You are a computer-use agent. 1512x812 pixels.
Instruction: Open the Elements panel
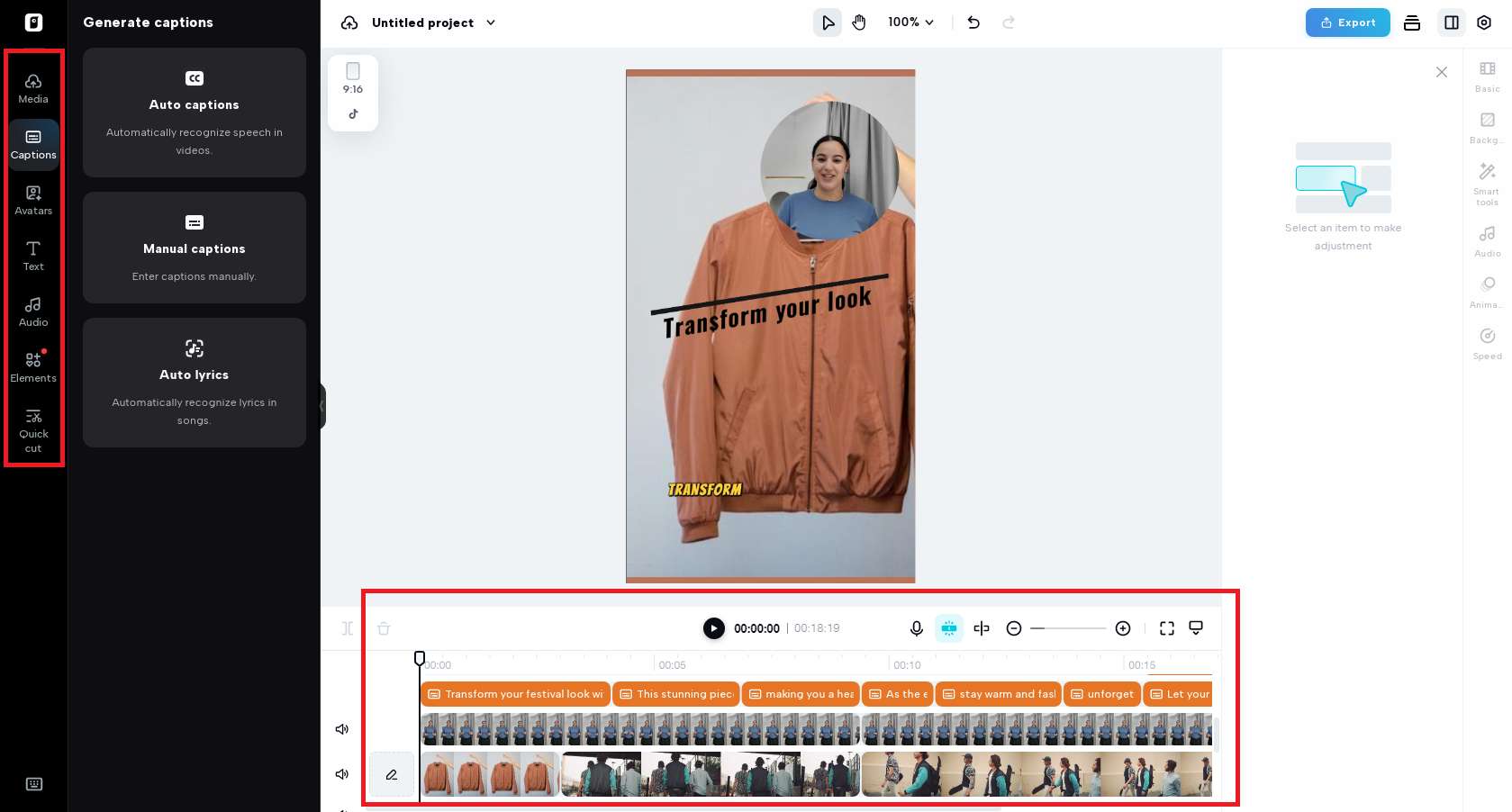click(x=33, y=365)
